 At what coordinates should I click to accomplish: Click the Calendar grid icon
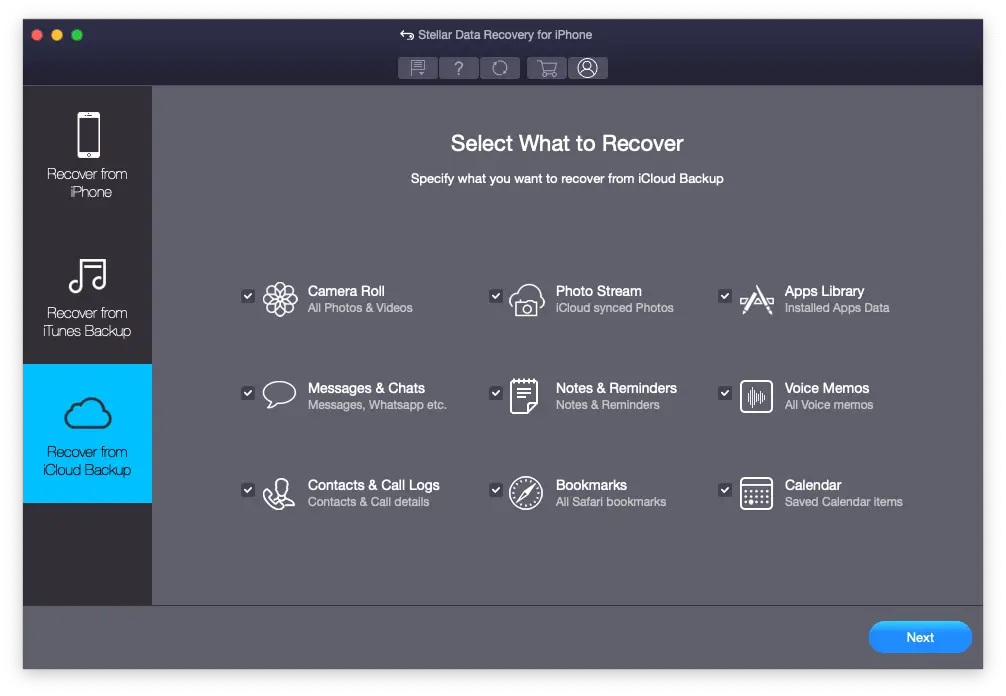[756, 493]
